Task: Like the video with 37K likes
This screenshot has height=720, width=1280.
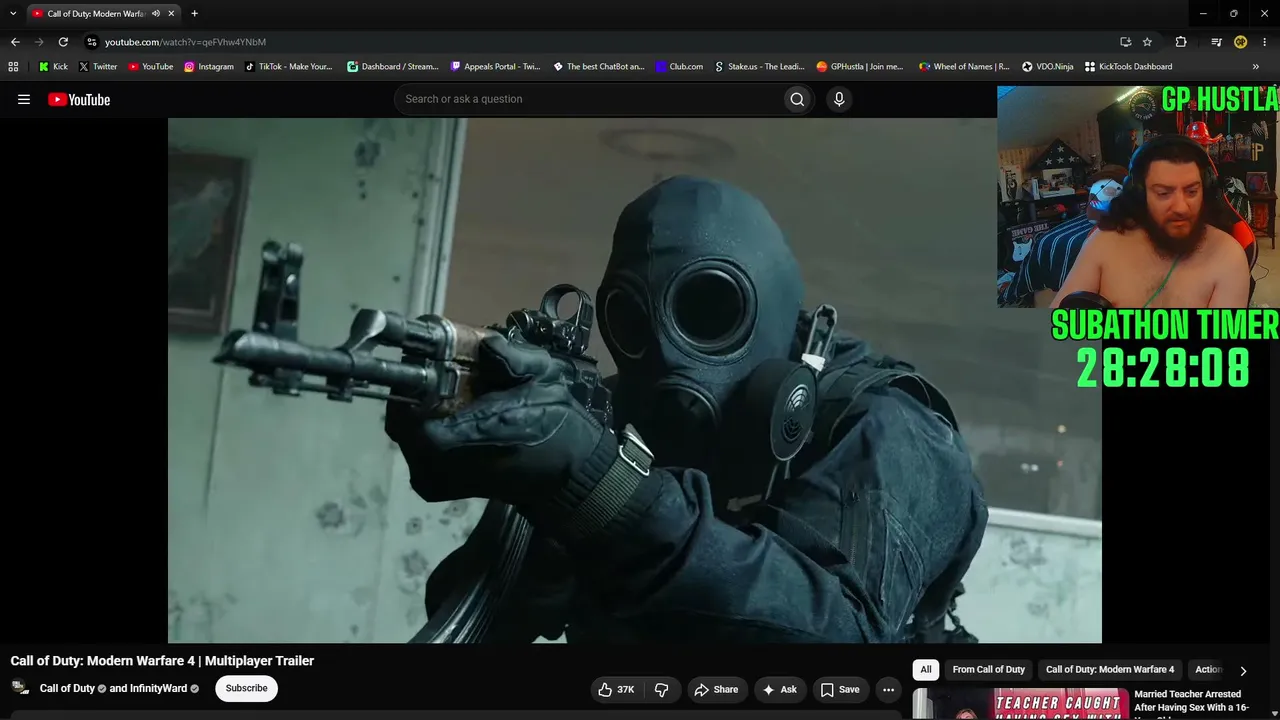Action: [x=616, y=689]
